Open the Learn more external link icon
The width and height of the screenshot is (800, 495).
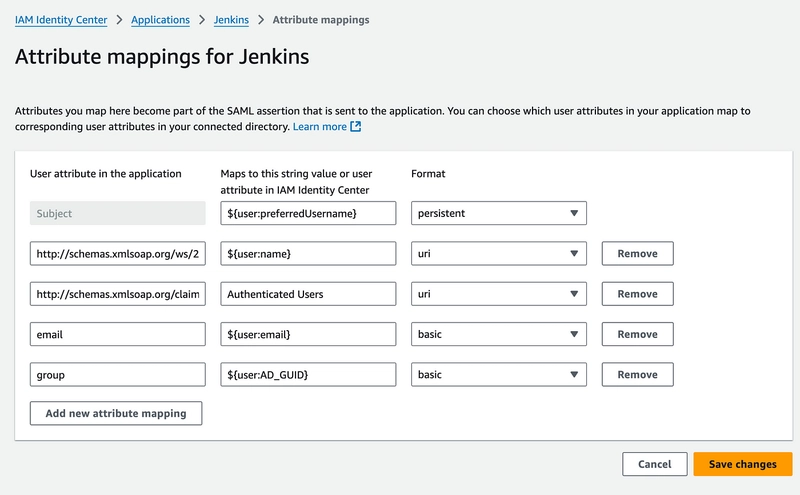pyautogui.click(x=356, y=127)
